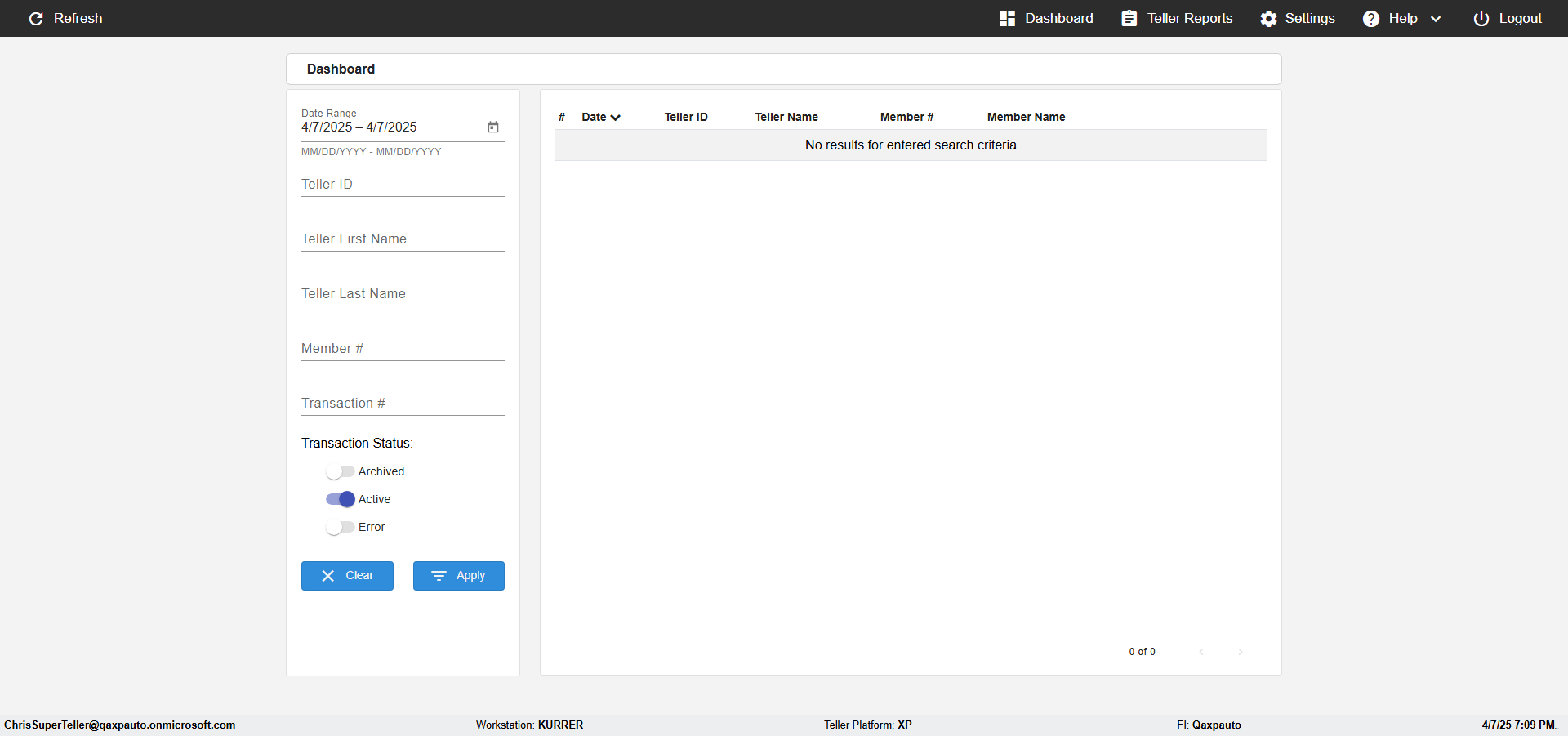The width and height of the screenshot is (1568, 736).
Task: Open the Help menu label
Action: click(x=1403, y=19)
